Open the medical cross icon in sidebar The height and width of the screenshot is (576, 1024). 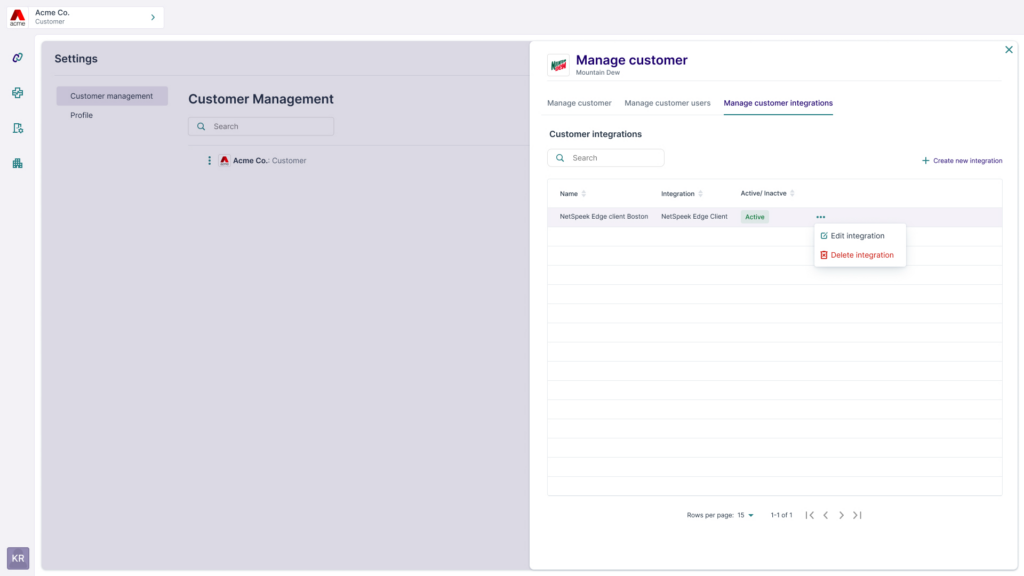(17, 93)
